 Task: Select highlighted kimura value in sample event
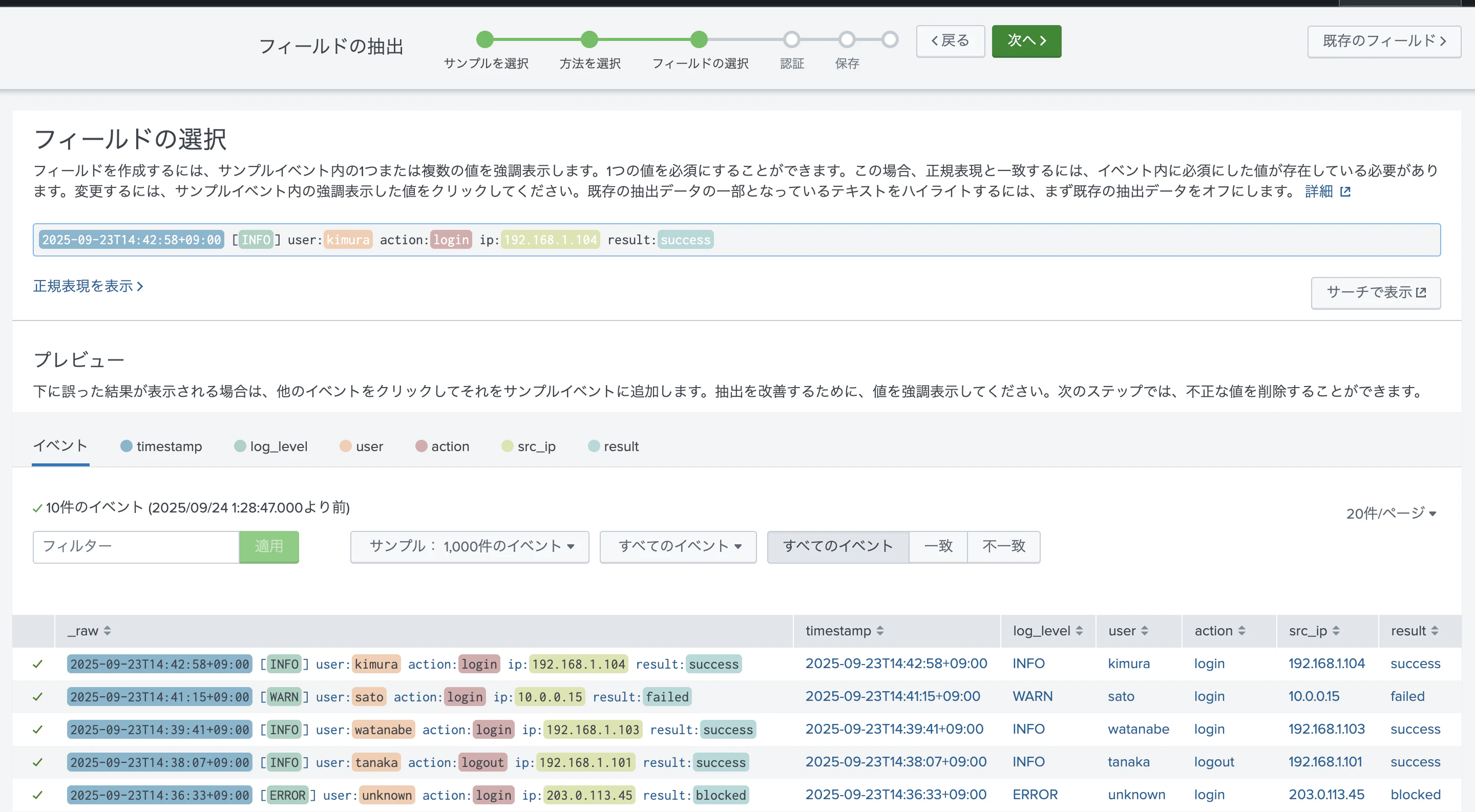coord(348,240)
